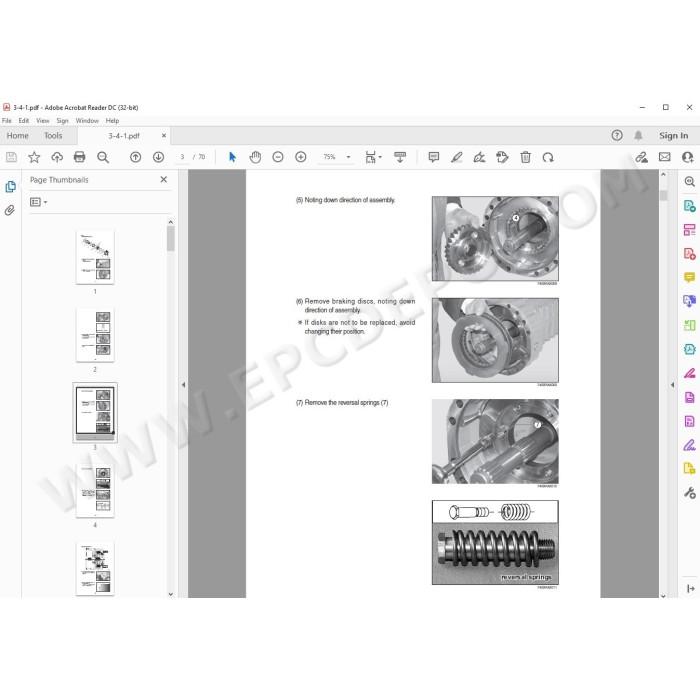Click the stamp tool icon
Image resolution: width=700 pixels, height=700 pixels.
pyautogui.click(x=502, y=157)
